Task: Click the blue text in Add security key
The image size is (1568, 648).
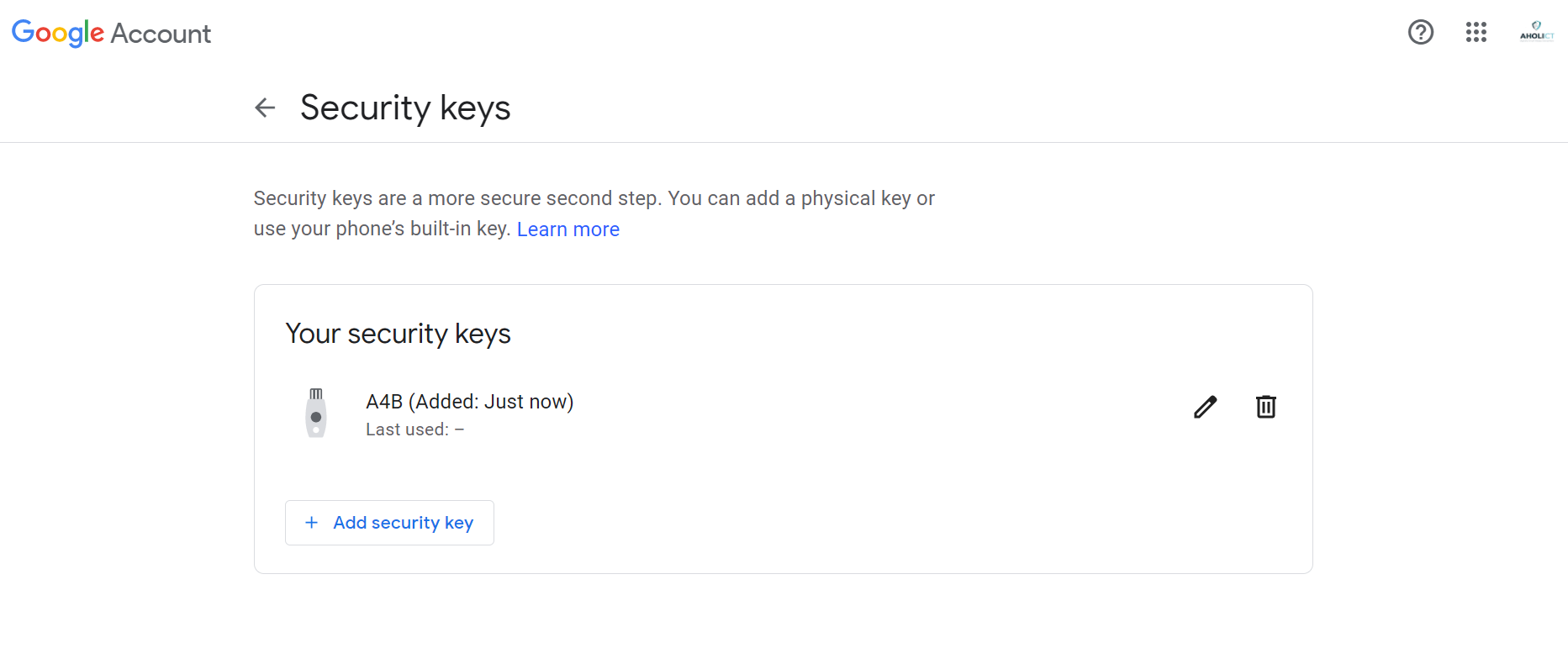Action: [404, 523]
